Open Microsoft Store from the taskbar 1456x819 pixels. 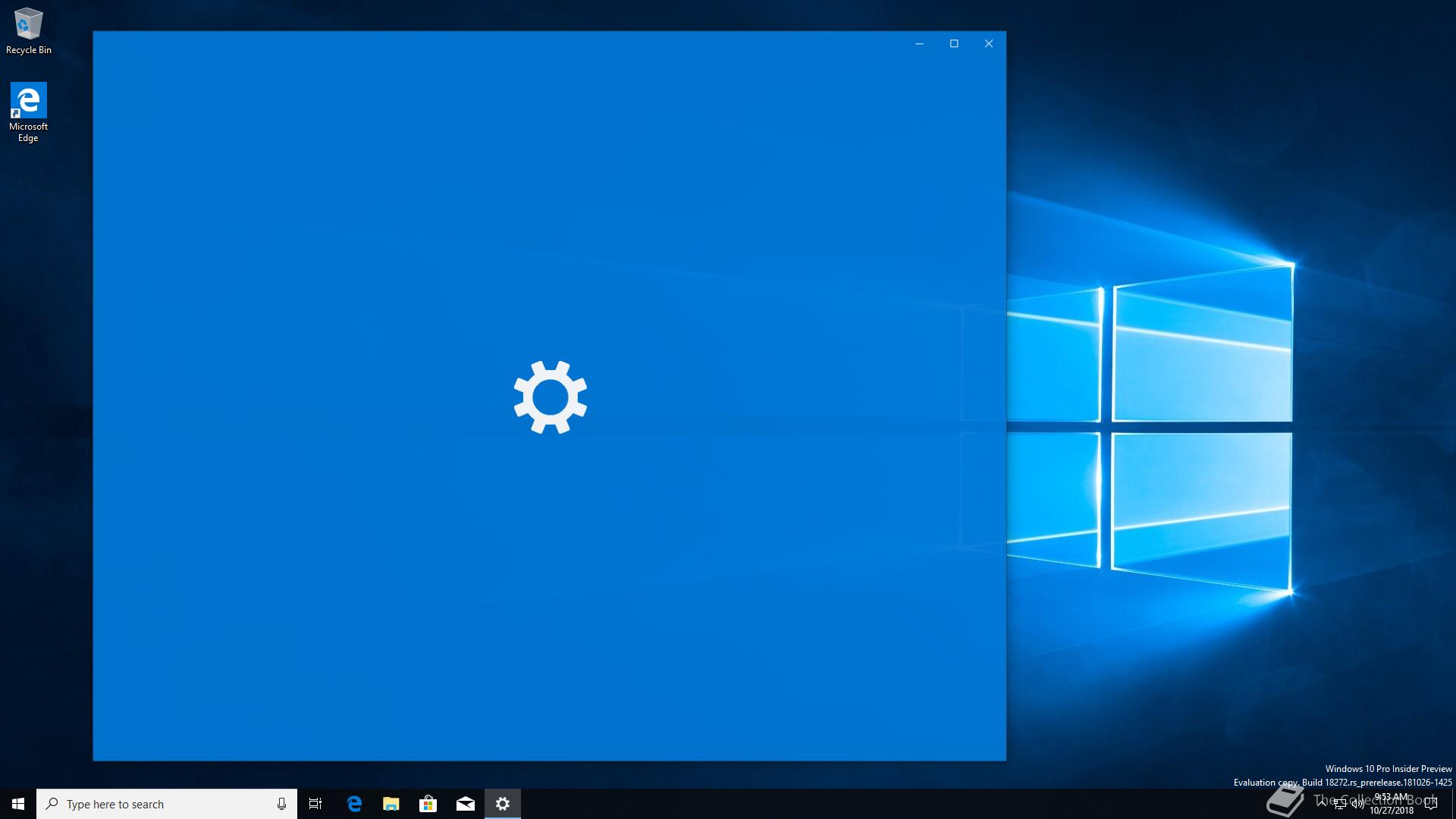pos(428,804)
